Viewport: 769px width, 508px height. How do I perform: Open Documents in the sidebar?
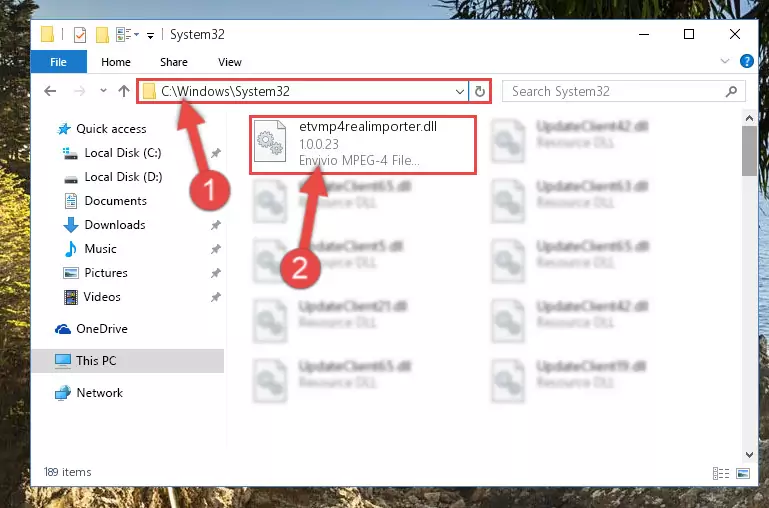click(115, 201)
